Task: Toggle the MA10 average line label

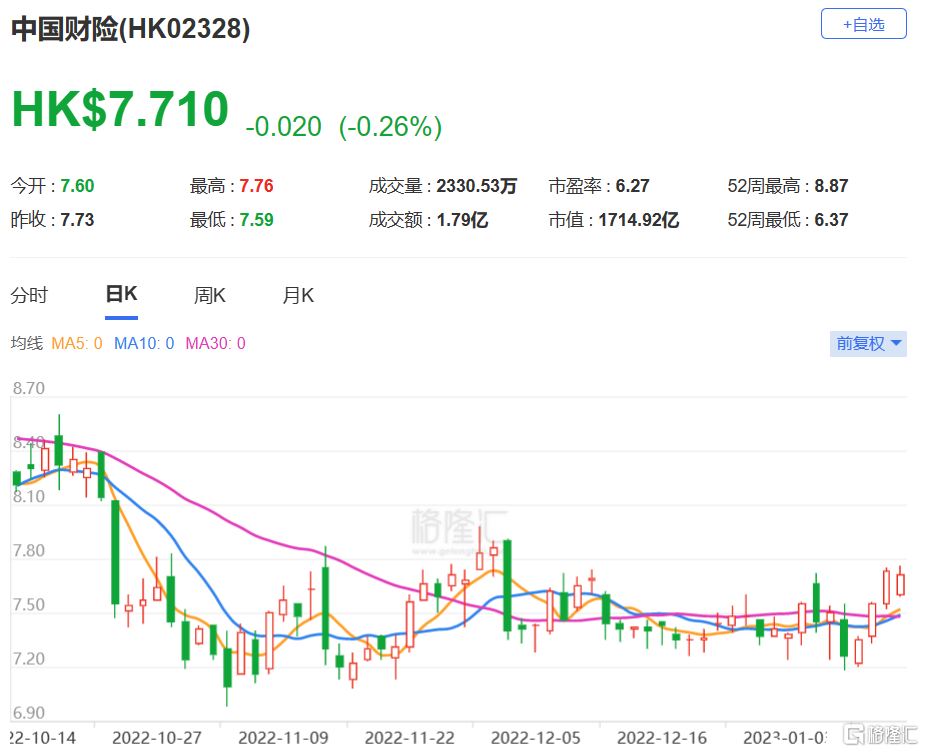Action: [144, 343]
